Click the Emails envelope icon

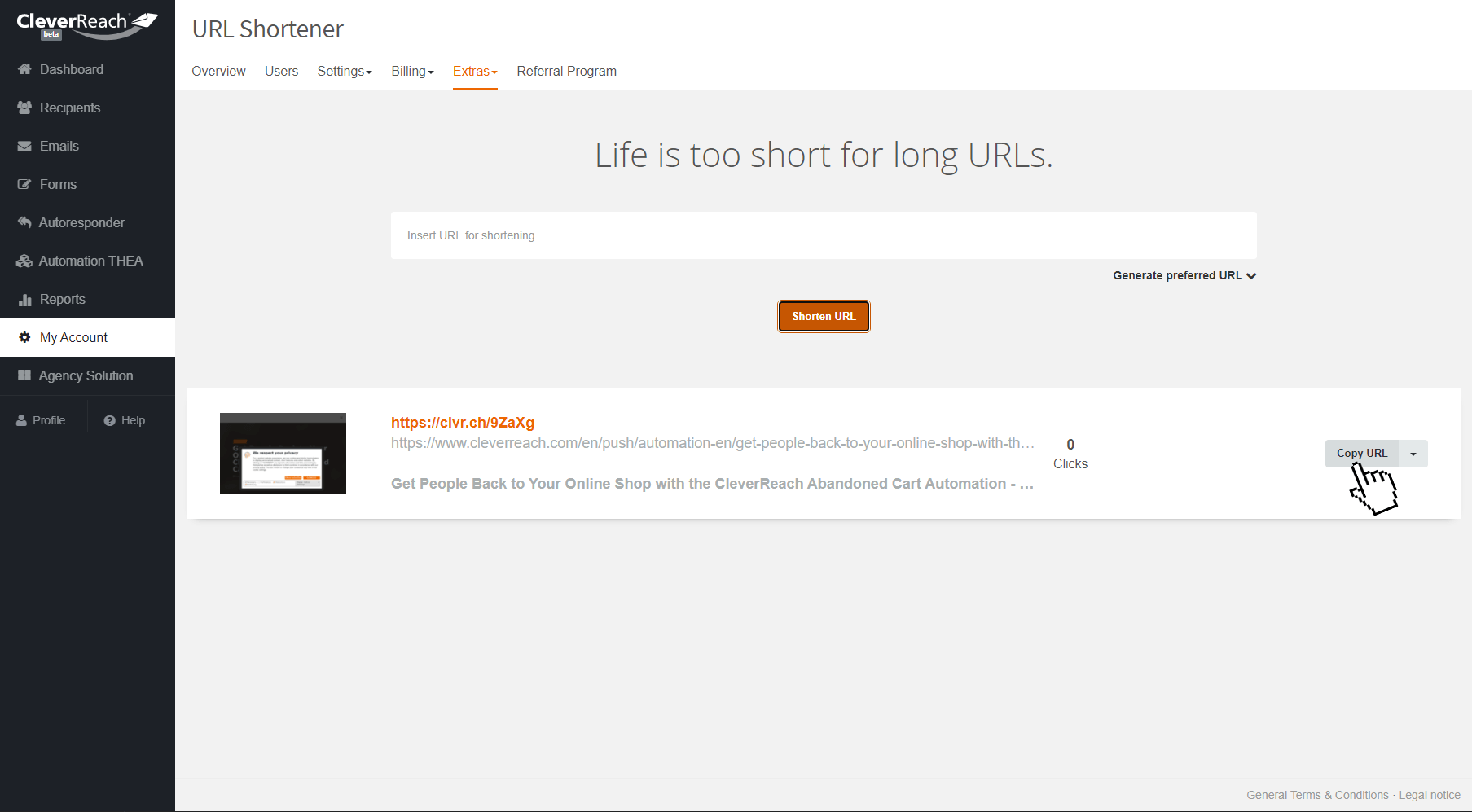click(24, 146)
